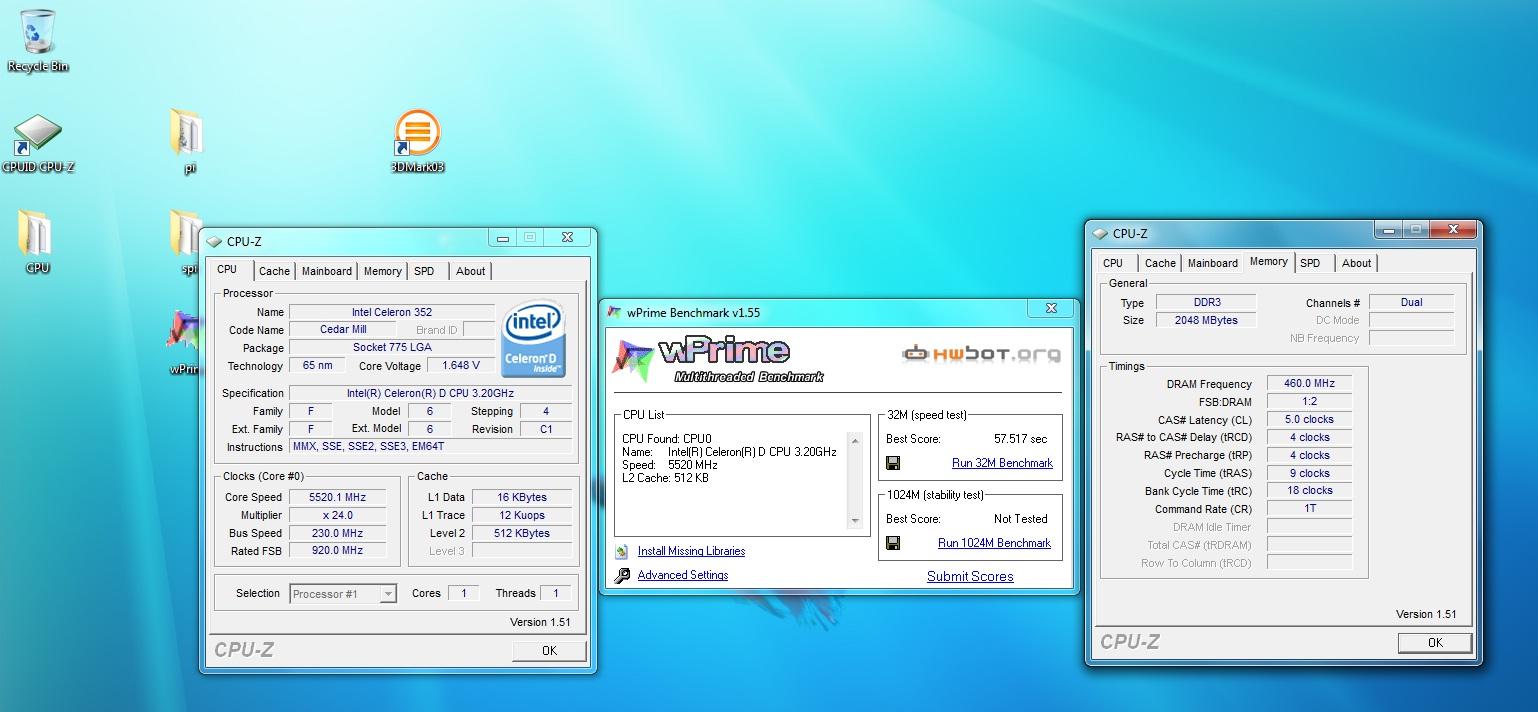This screenshot has height=712, width=1538.
Task: Open SPD tab in right CPU-Z
Action: click(x=1310, y=263)
